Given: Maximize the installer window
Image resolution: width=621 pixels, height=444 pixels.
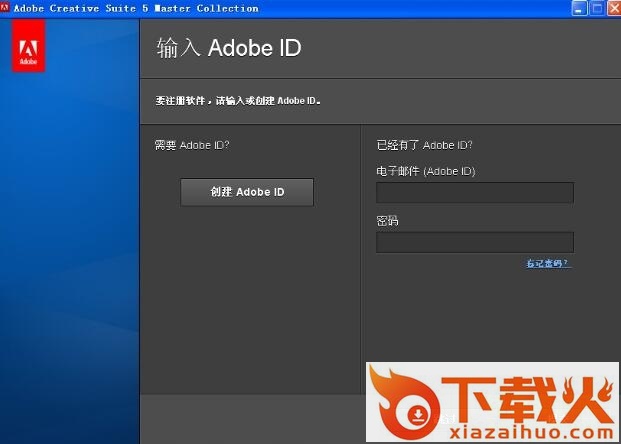Looking at the screenshot, I should pyautogui.click(x=596, y=8).
